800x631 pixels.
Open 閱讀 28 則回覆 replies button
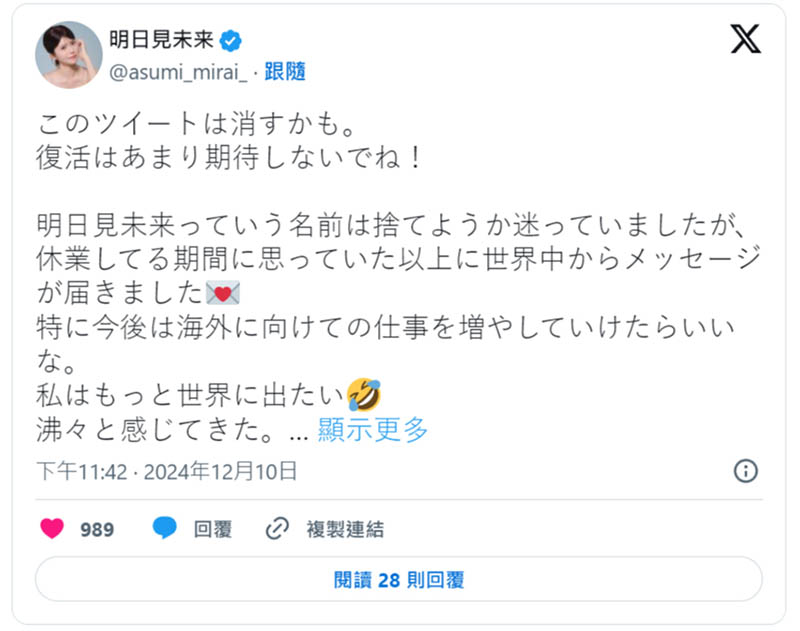399,579
